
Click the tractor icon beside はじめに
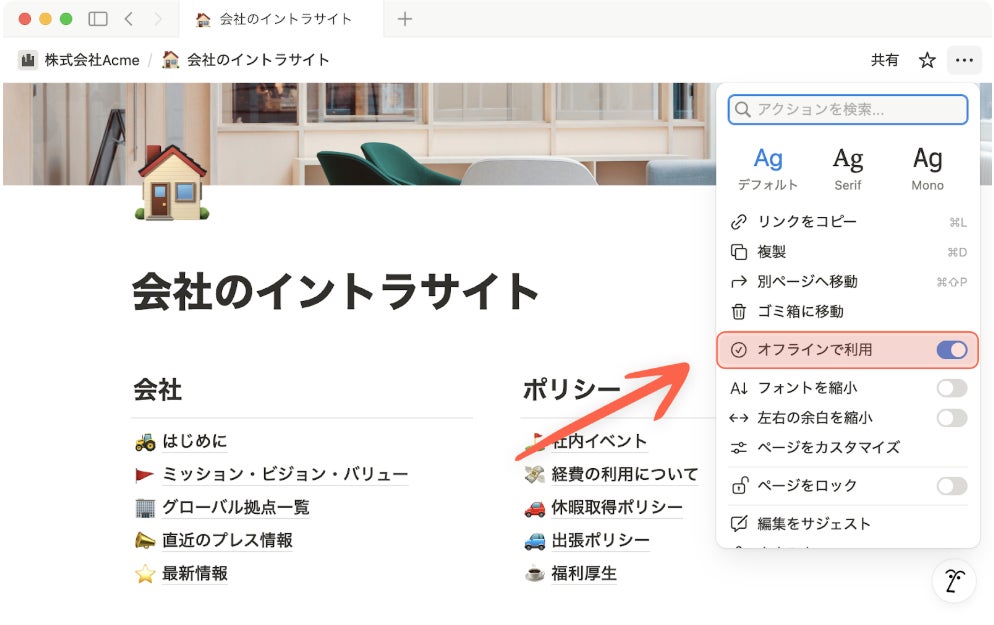(145, 442)
